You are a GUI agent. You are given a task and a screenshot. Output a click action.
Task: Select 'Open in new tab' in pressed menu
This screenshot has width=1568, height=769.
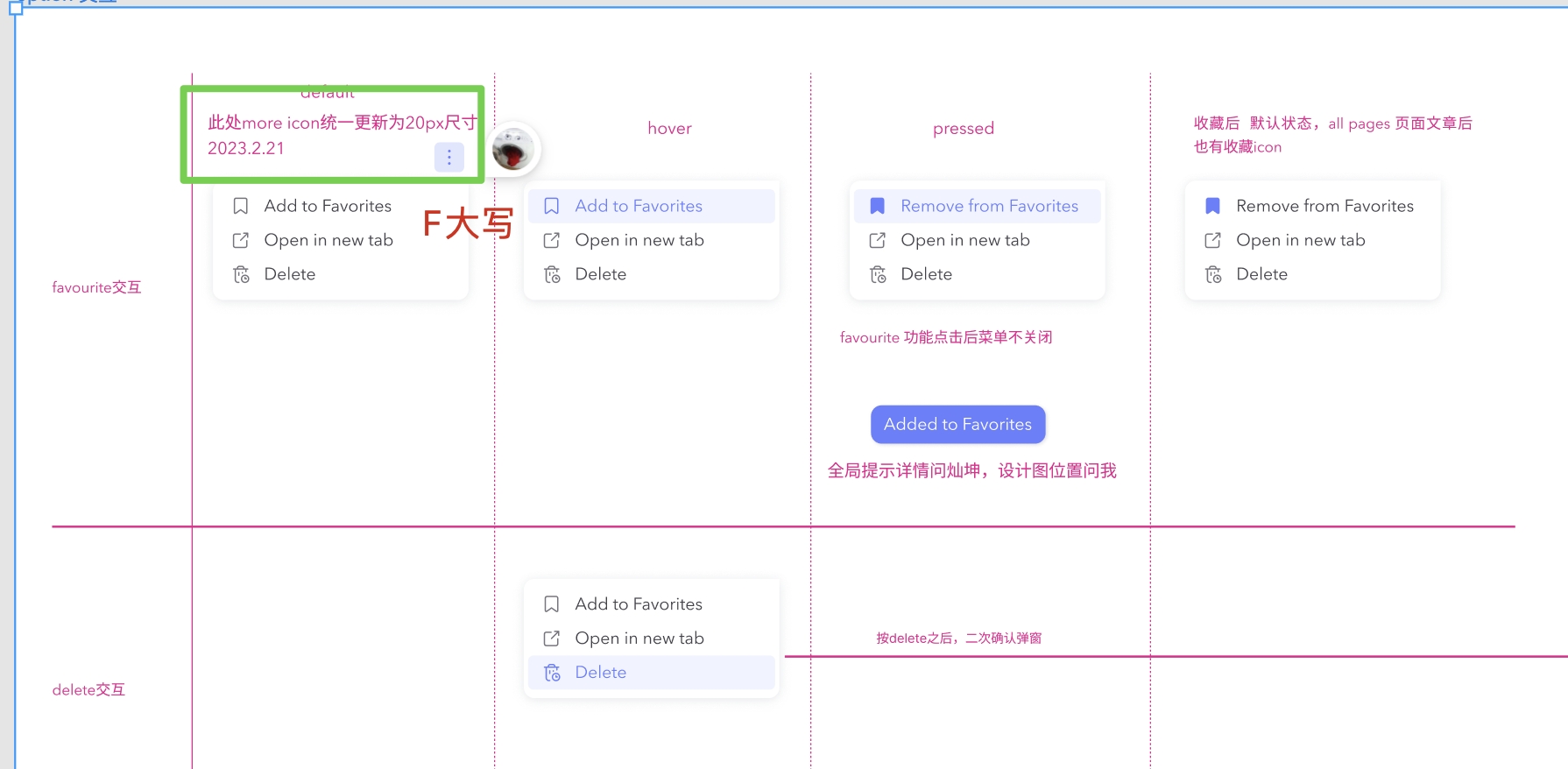pyautogui.click(x=965, y=240)
